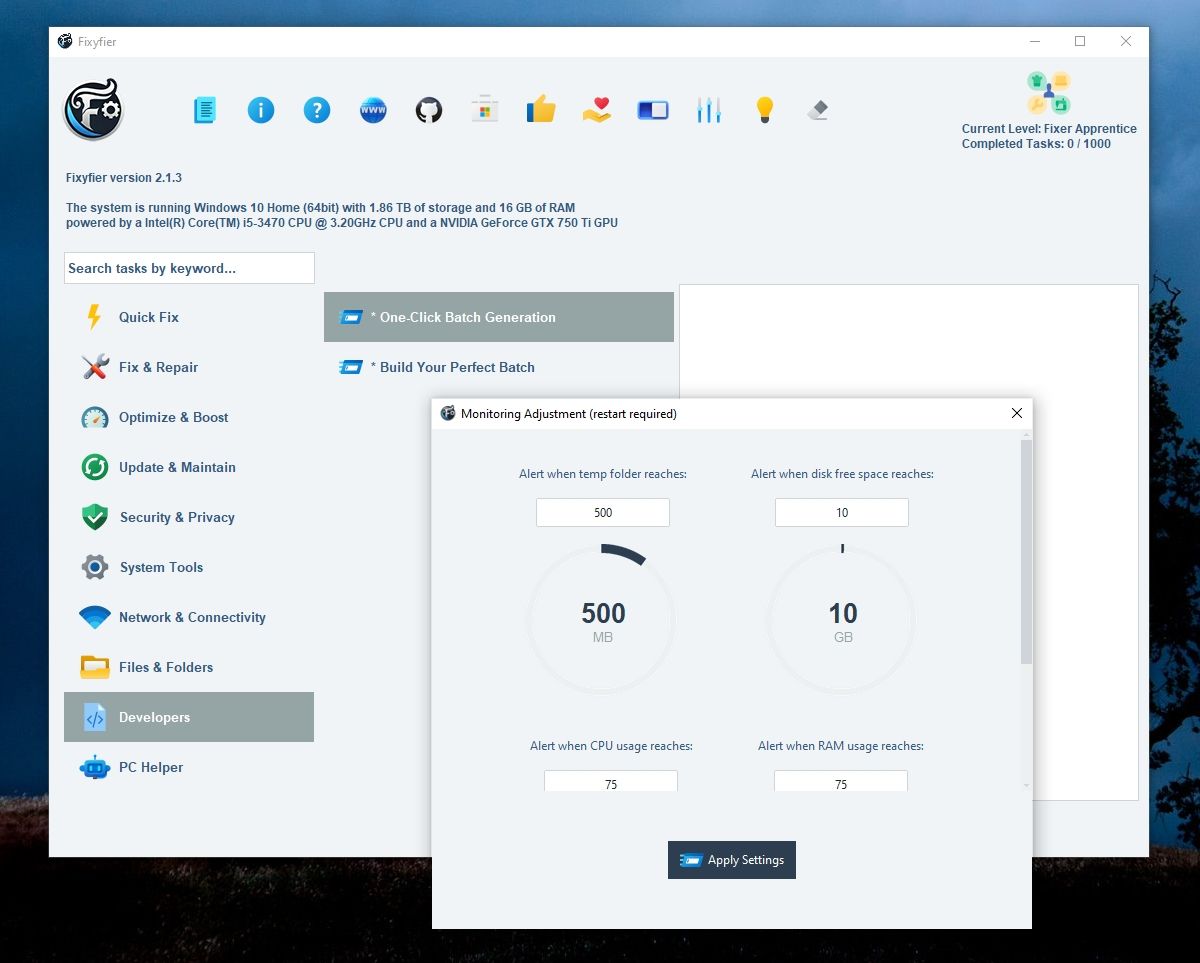
Task: Click "Alert when temp folder reaches:" label
Action: [x=603, y=474]
